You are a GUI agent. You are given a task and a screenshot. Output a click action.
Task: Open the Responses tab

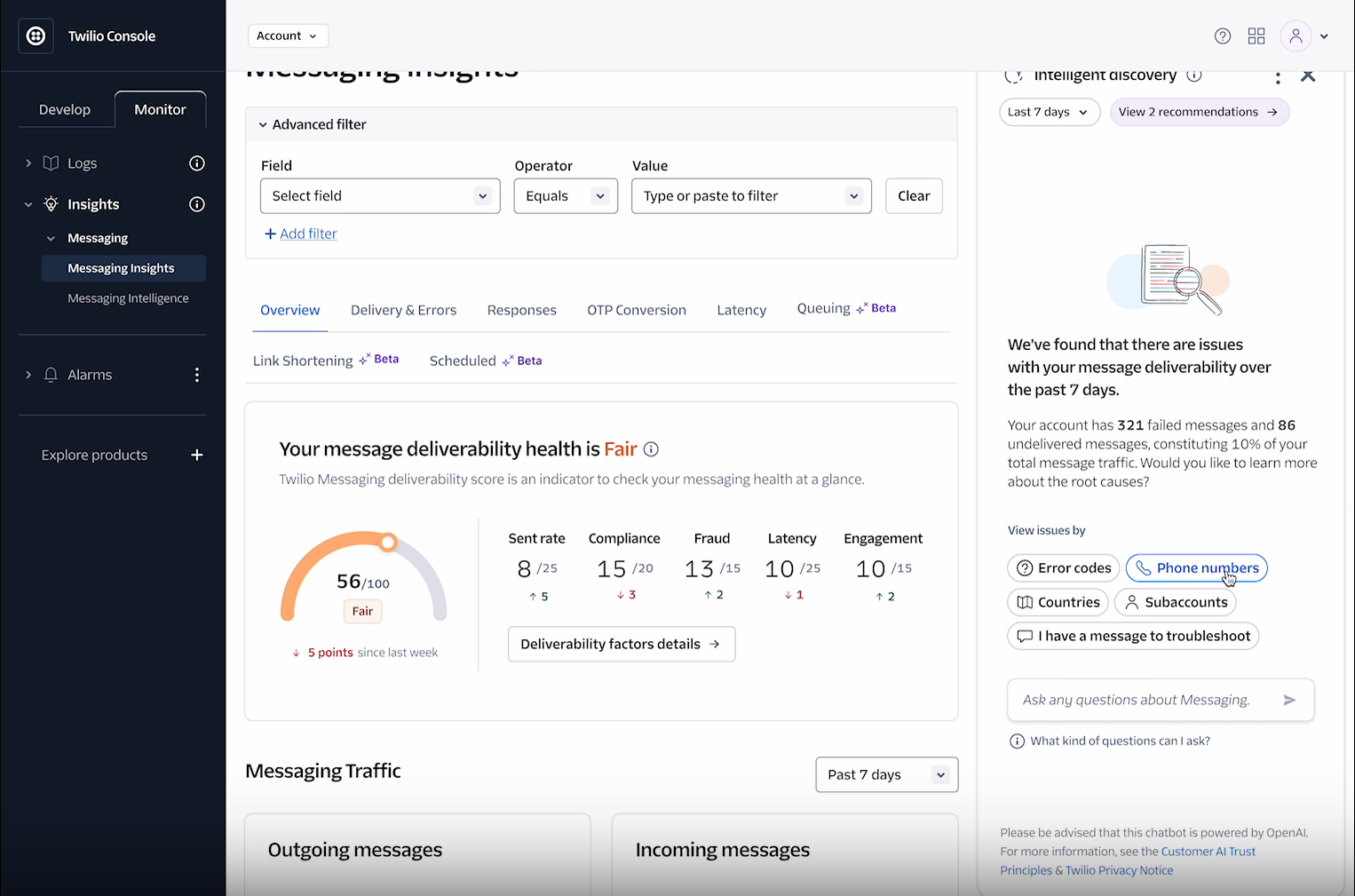pos(522,310)
